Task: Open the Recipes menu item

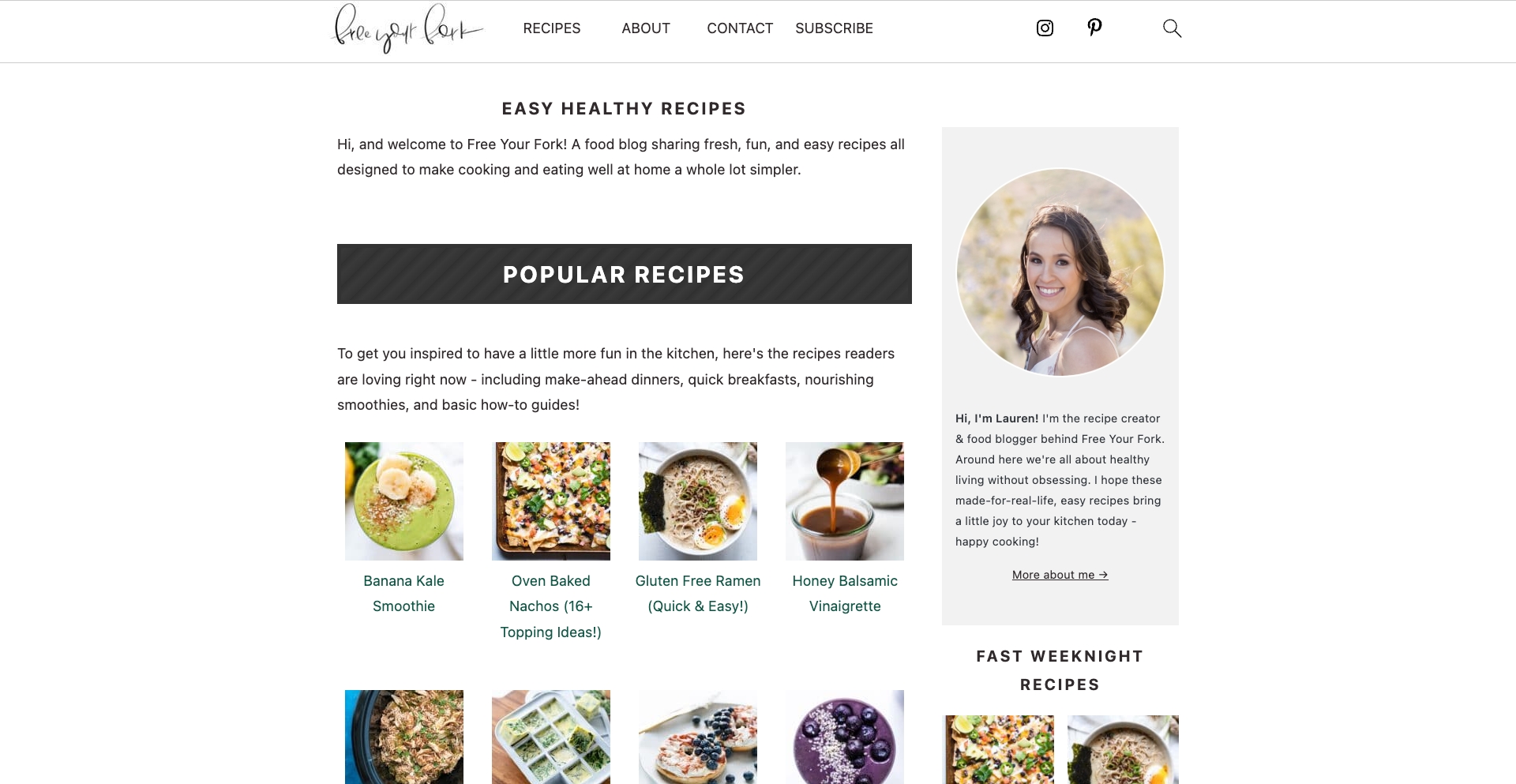Action: [552, 28]
